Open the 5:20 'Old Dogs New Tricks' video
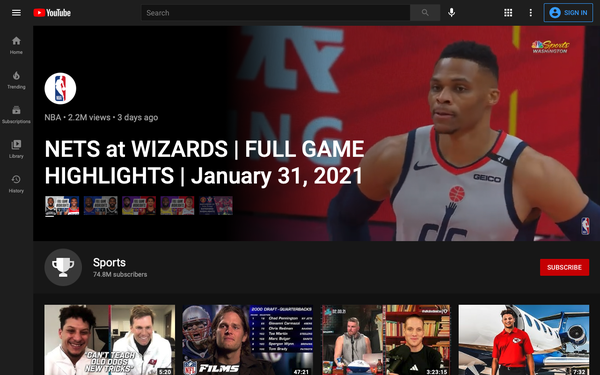600x375 pixels. (109, 340)
